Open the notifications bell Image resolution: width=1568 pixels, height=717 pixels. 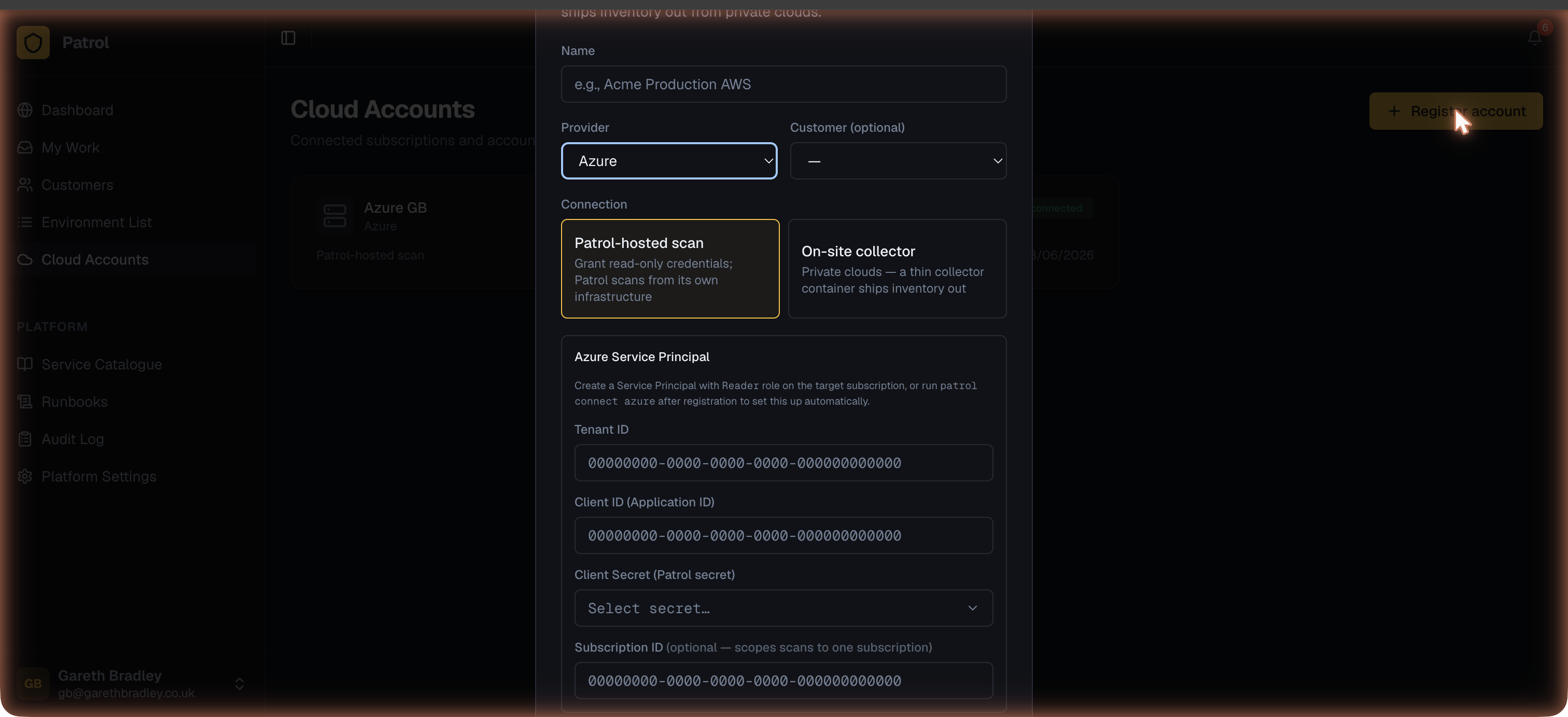pyautogui.click(x=1534, y=38)
